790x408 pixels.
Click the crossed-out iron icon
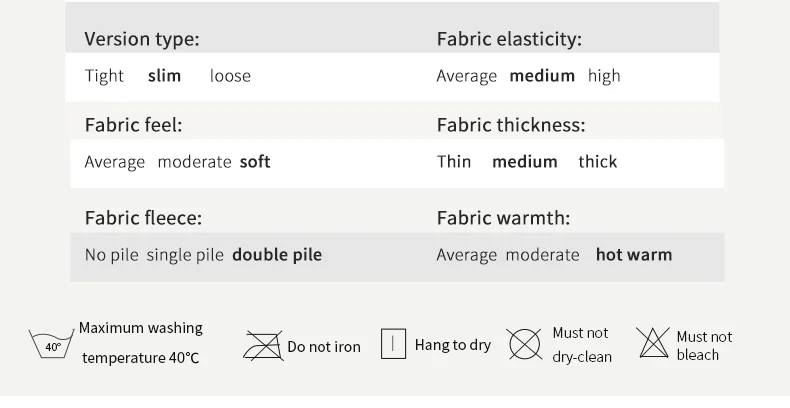click(x=263, y=345)
